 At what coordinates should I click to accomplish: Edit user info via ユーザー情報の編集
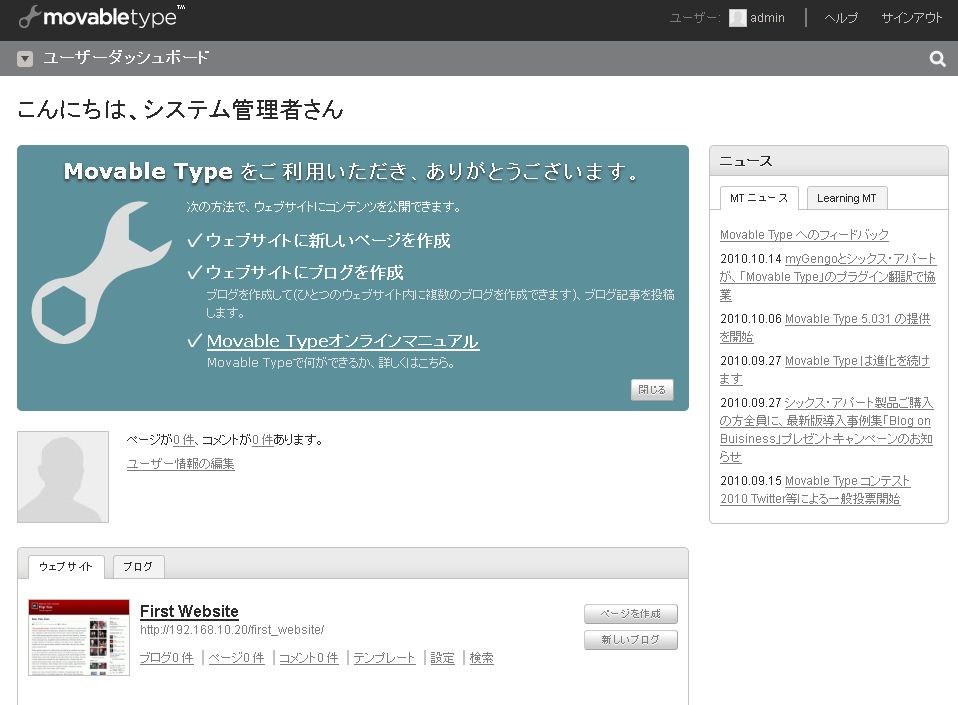(x=180, y=464)
